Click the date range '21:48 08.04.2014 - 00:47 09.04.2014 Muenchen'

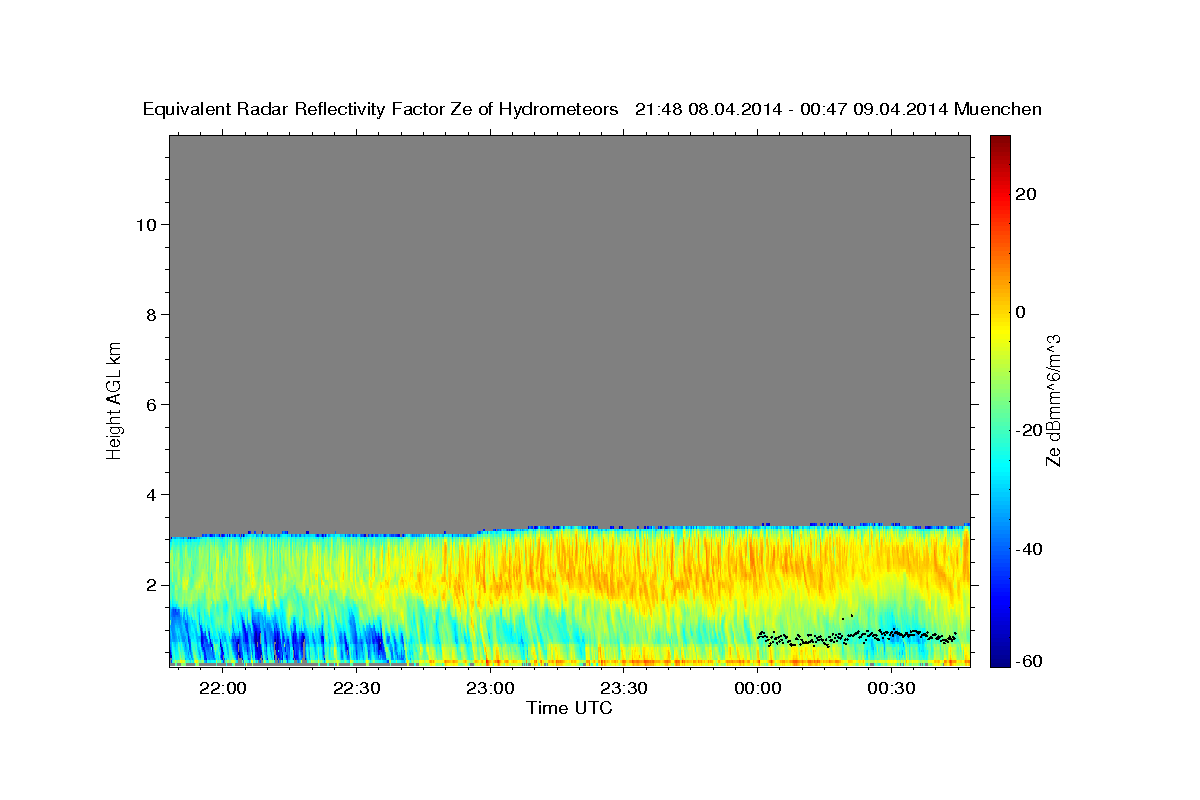pos(839,110)
